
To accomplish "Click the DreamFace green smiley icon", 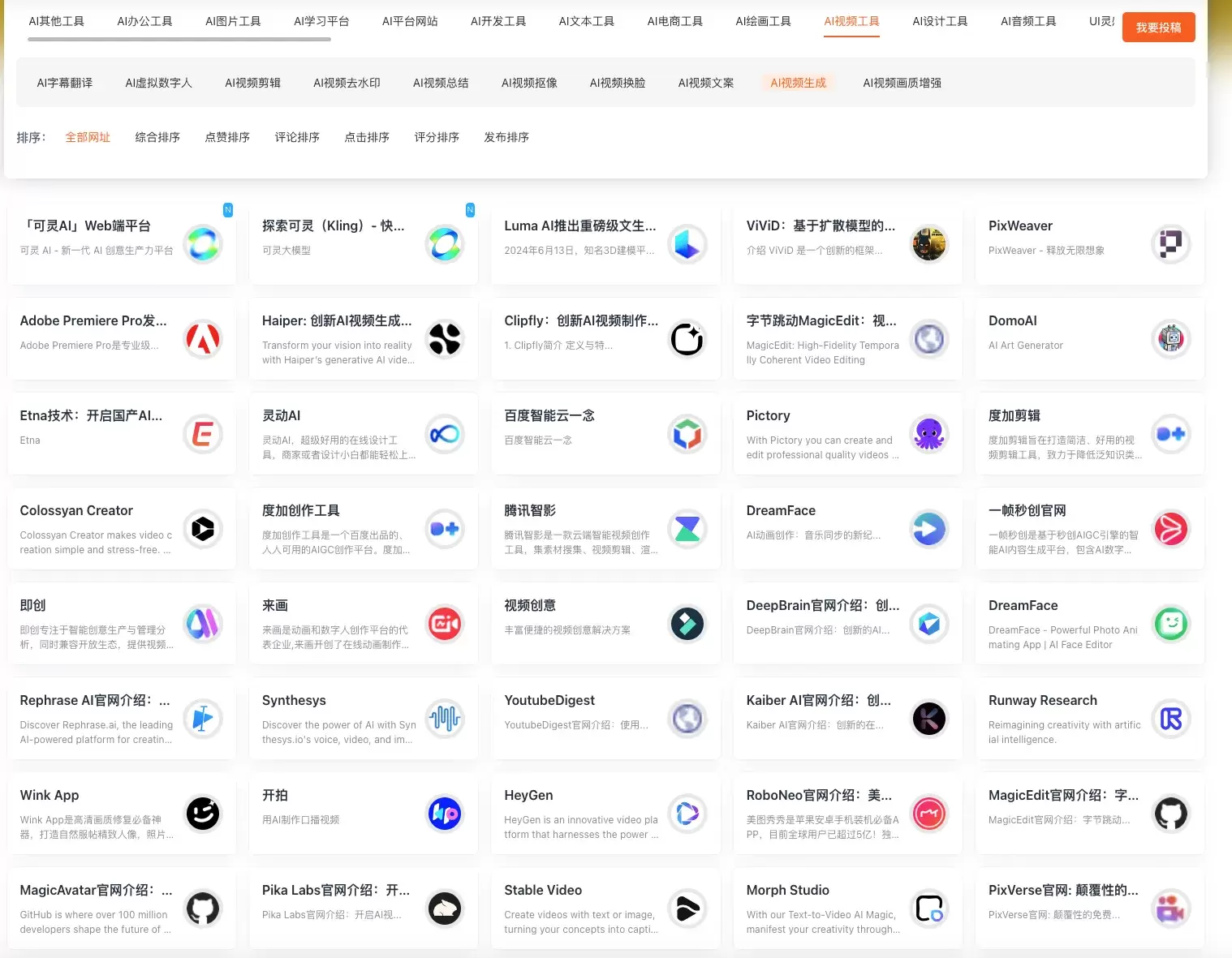I will 1171,624.
